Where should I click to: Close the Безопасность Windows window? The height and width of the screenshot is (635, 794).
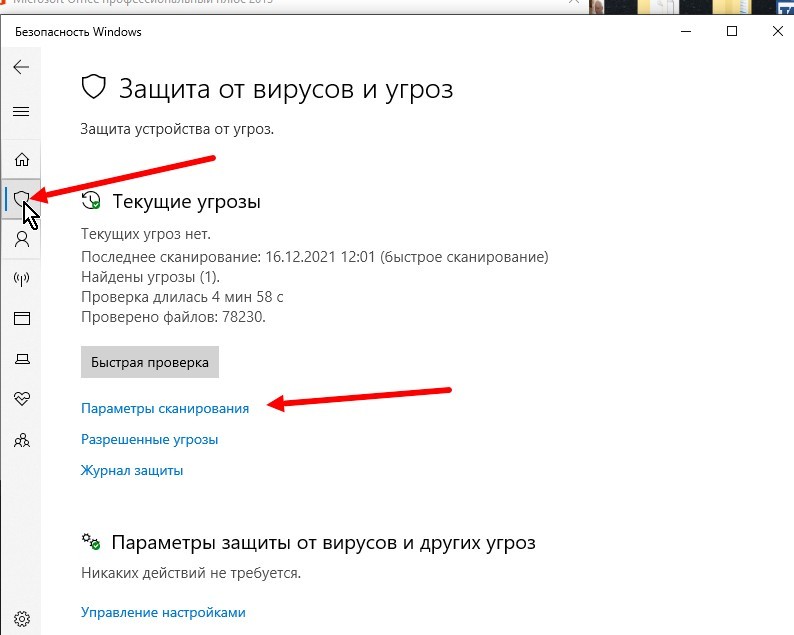[778, 31]
